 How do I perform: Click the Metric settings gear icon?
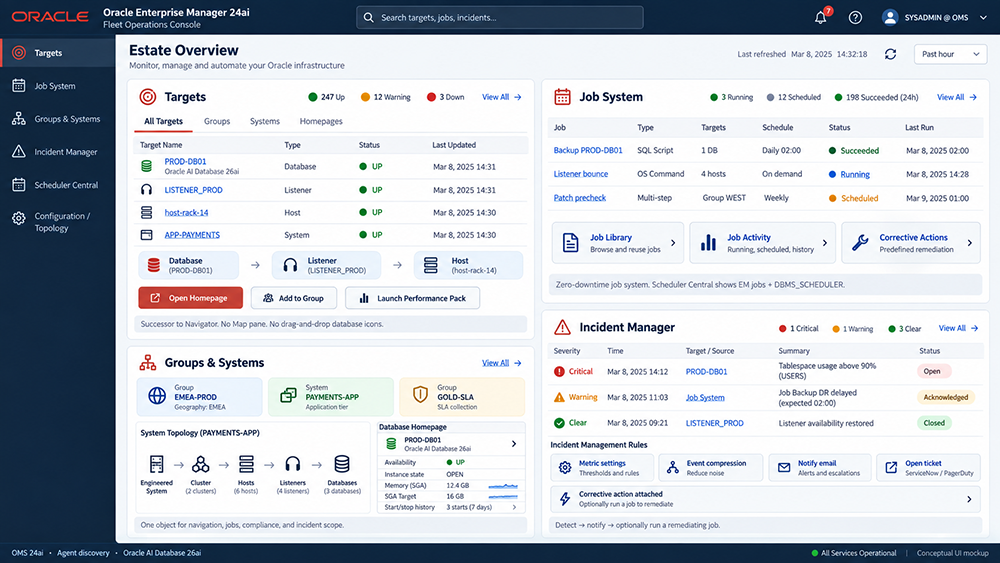click(x=564, y=468)
